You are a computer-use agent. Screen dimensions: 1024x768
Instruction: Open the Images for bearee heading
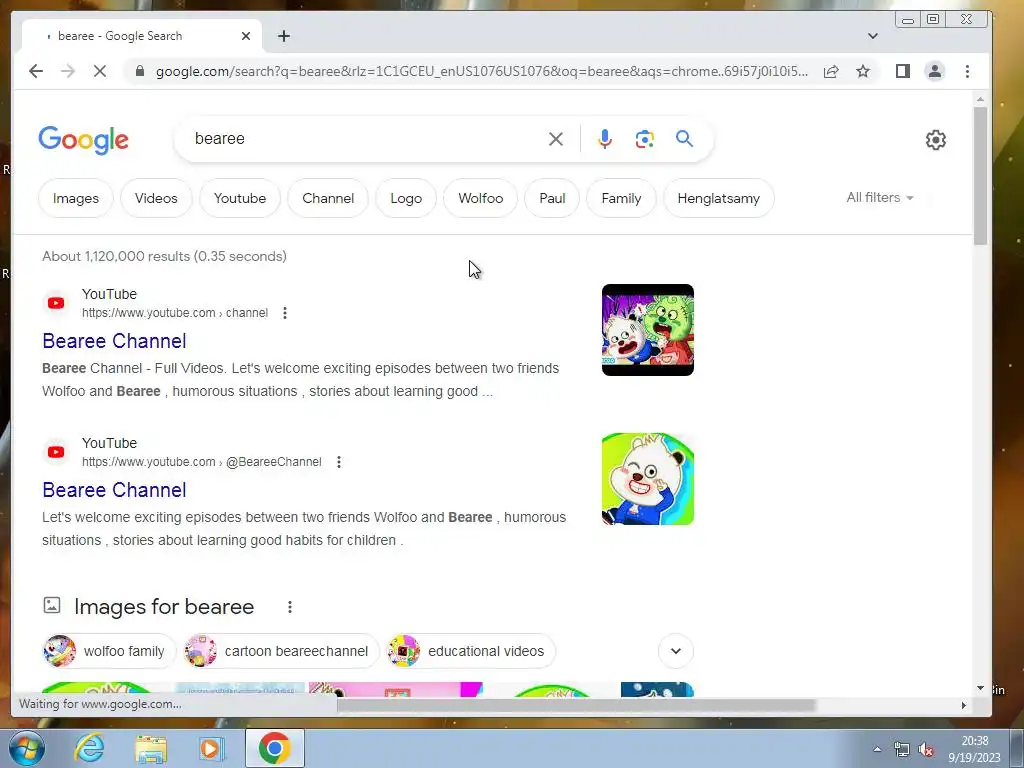point(164,607)
